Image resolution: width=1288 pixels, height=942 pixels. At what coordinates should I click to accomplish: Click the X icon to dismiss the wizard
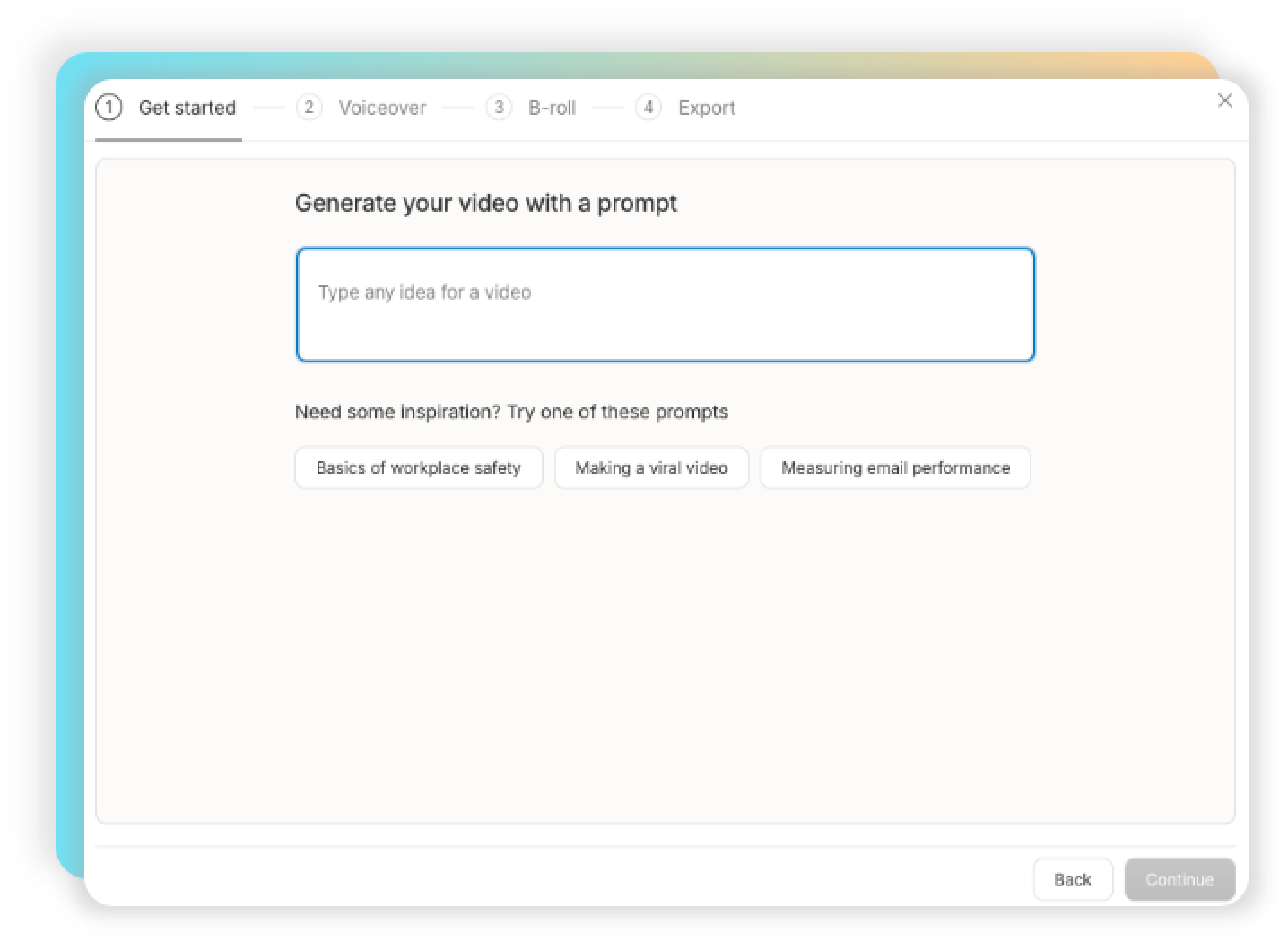pos(1225,100)
